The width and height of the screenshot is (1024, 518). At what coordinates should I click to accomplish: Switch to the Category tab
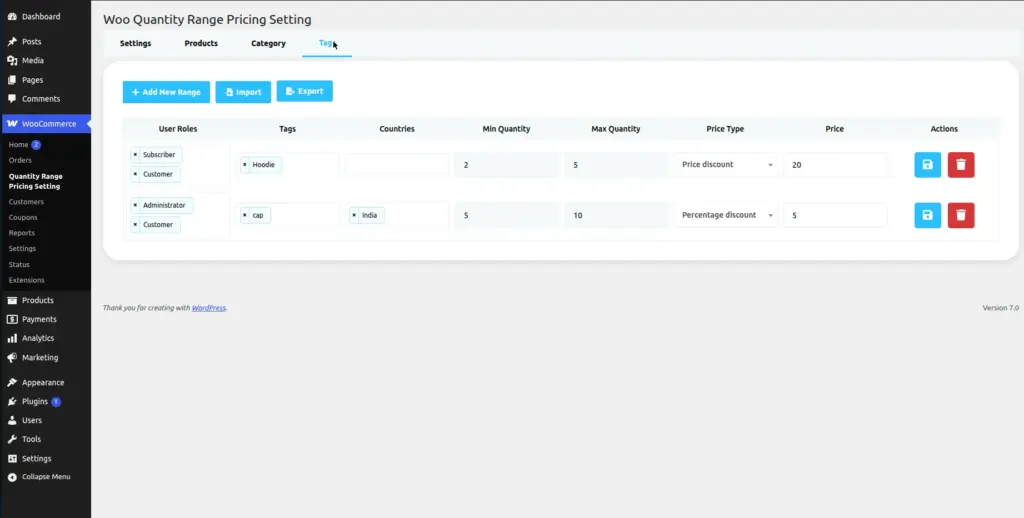(268, 44)
